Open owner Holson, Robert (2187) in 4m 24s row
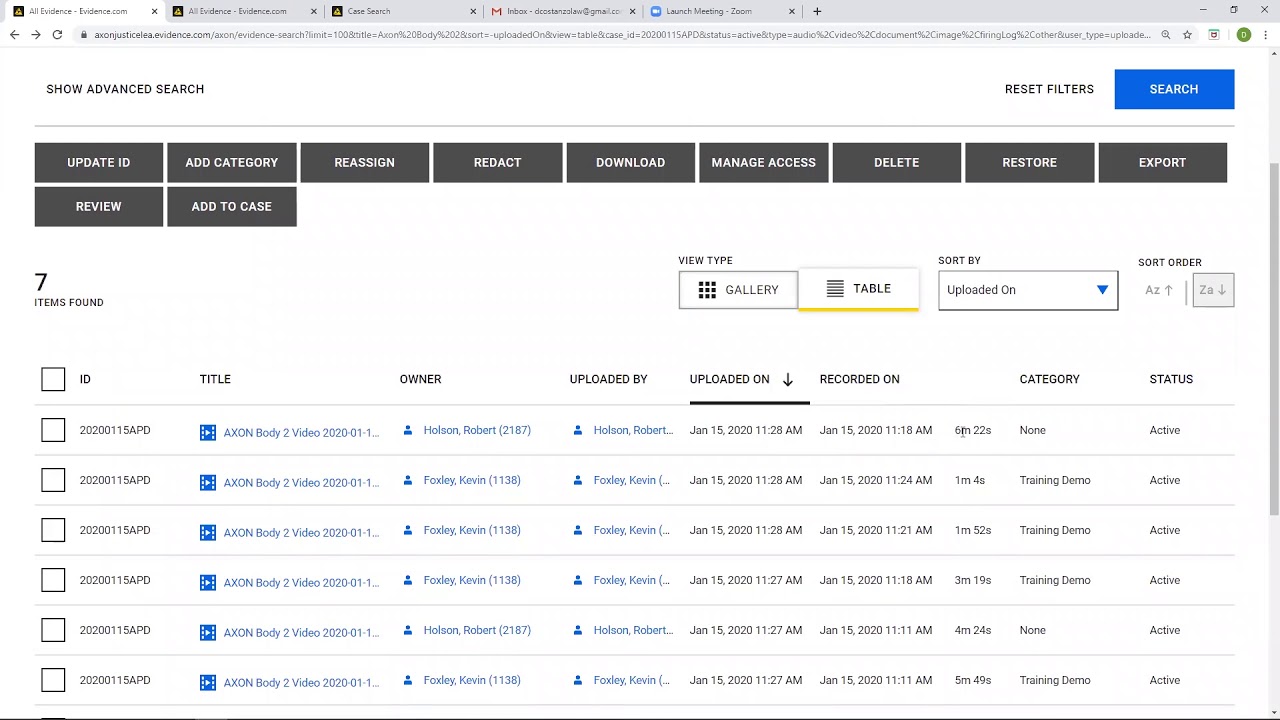The image size is (1280, 720). point(477,630)
